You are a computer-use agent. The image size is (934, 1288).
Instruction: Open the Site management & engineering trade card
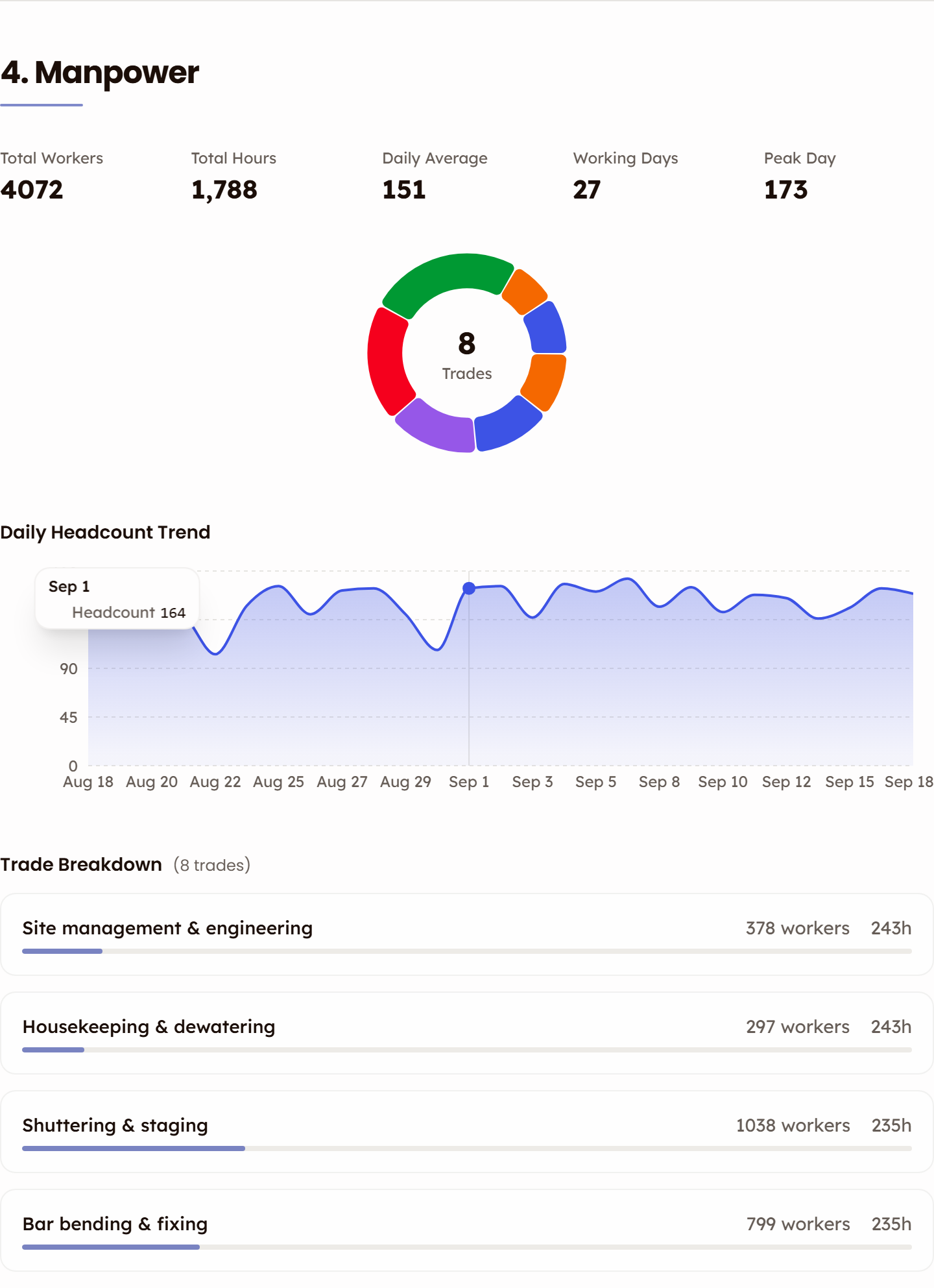pyautogui.click(x=467, y=934)
